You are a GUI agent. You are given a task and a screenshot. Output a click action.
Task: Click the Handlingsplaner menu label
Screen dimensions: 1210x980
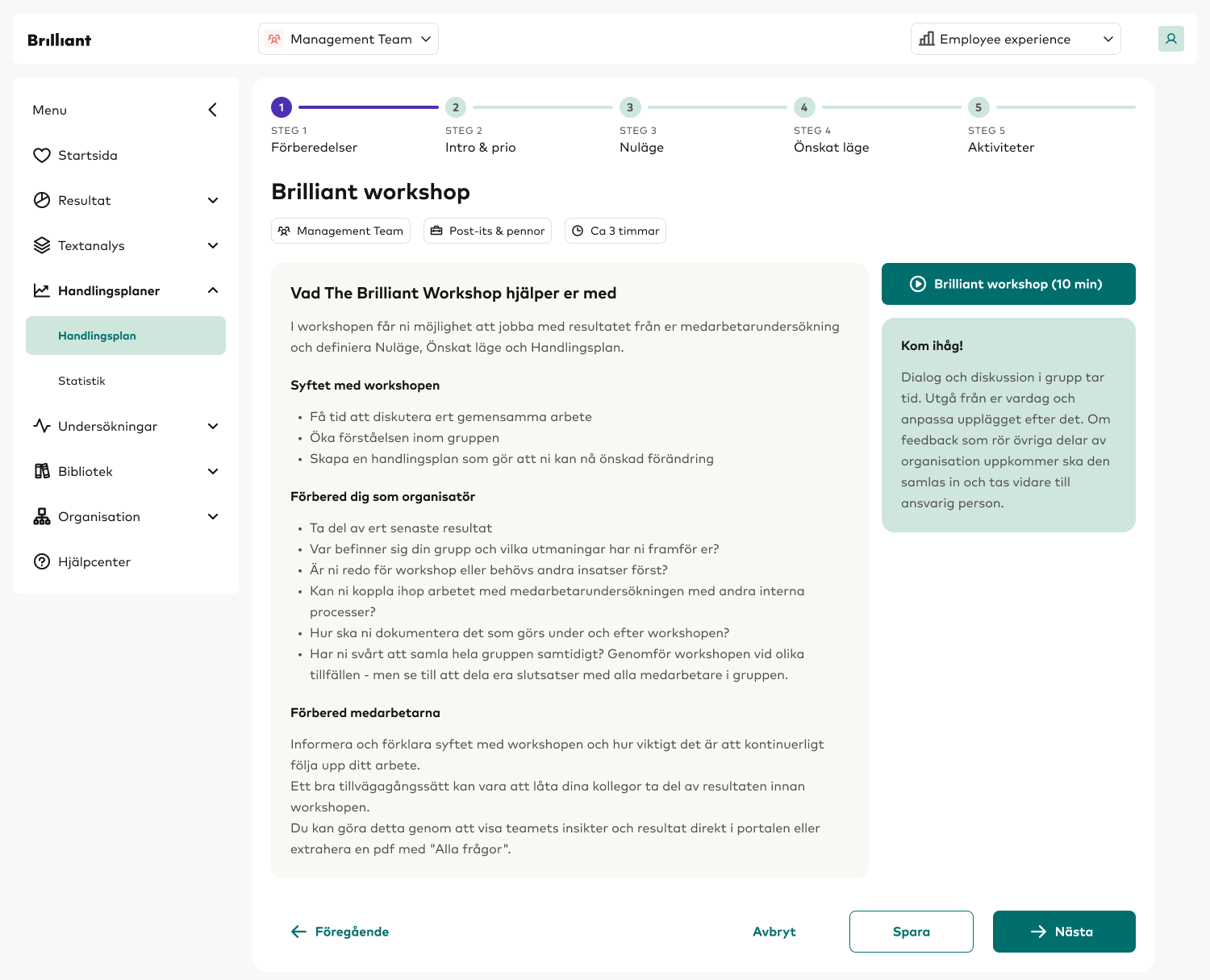pos(109,290)
